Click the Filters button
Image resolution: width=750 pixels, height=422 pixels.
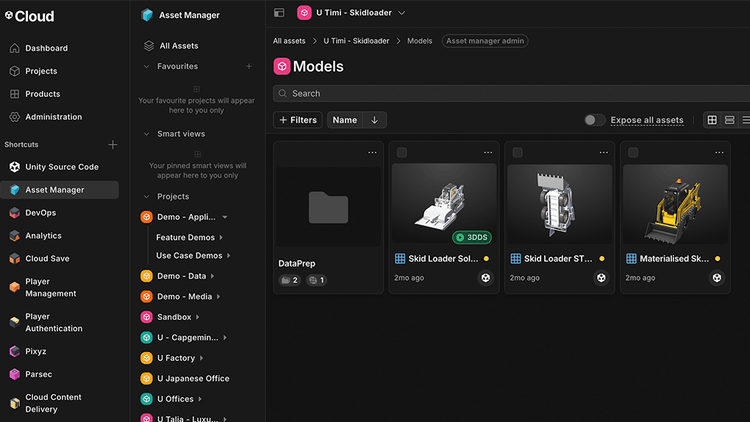point(298,120)
